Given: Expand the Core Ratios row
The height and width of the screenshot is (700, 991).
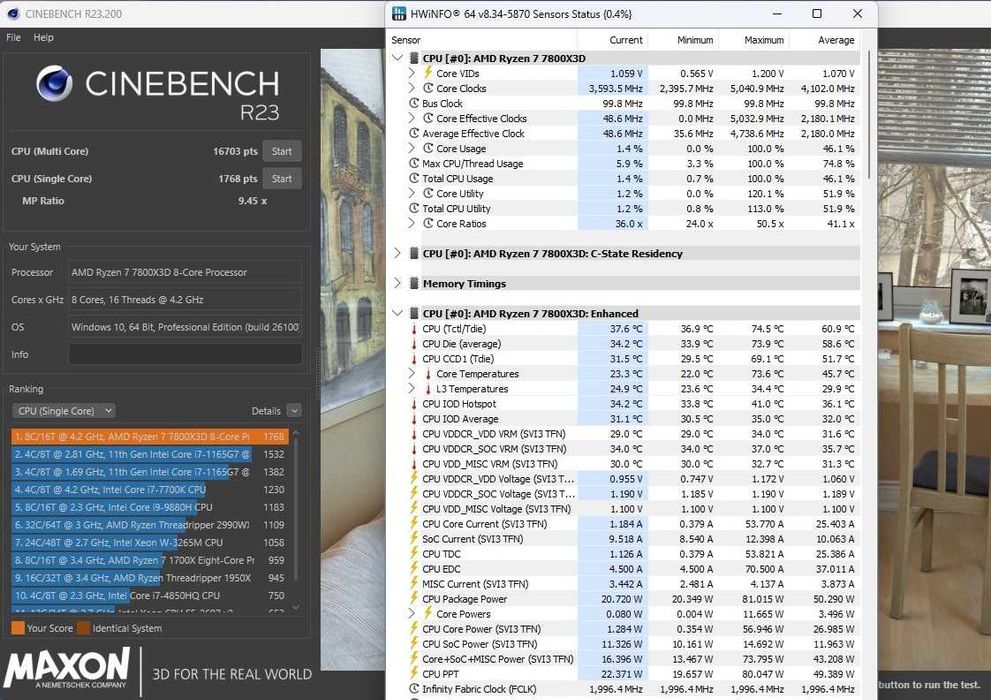Looking at the screenshot, I should click(x=411, y=224).
